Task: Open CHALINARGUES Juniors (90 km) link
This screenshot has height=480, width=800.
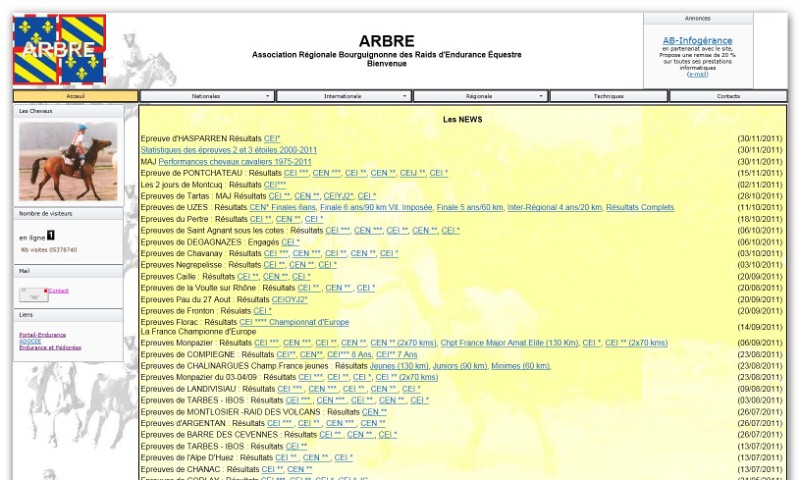Action: [460, 366]
